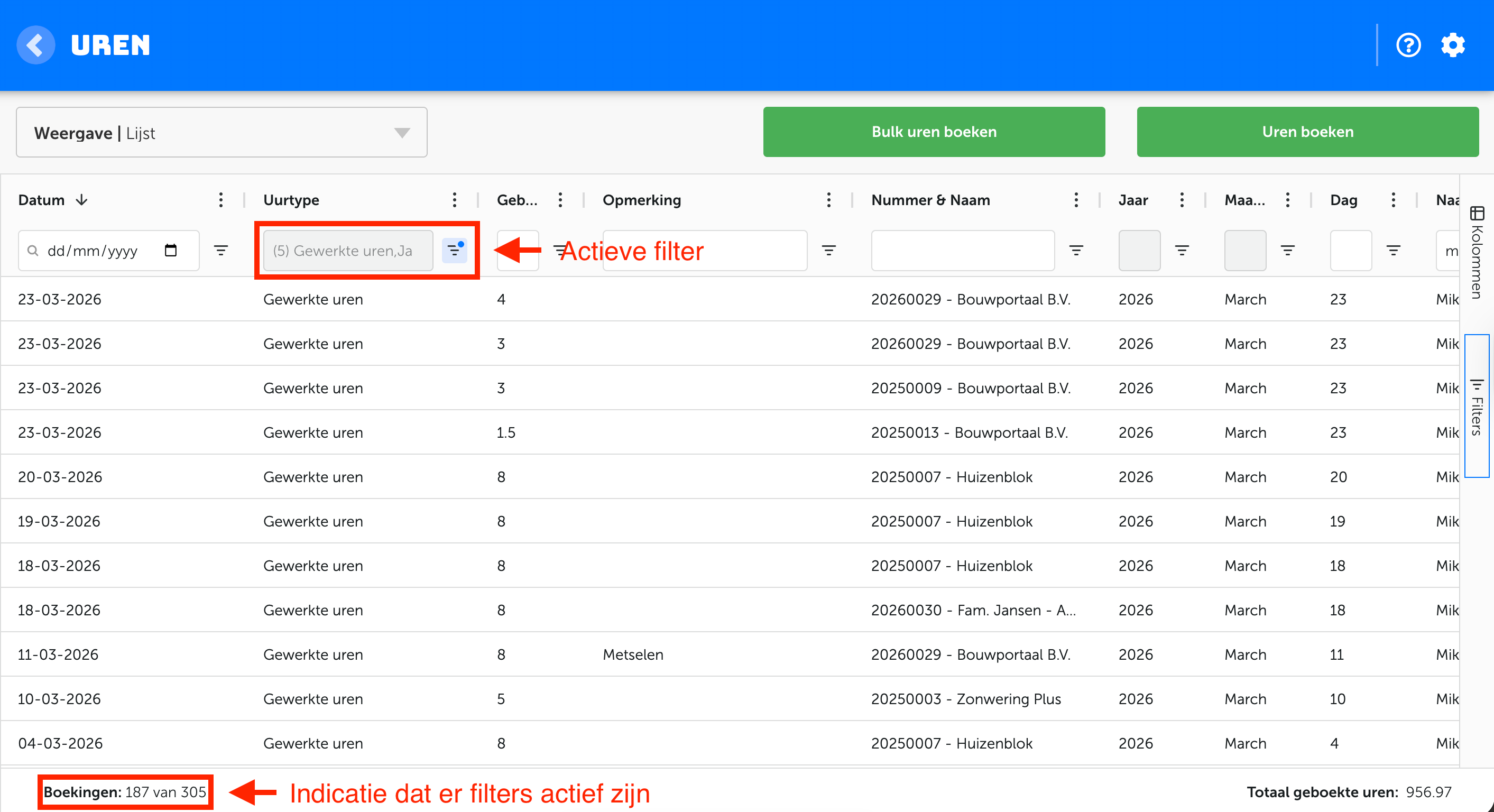The height and width of the screenshot is (812, 1494).
Task: Click the Datum filter options icon
Action: [220, 250]
